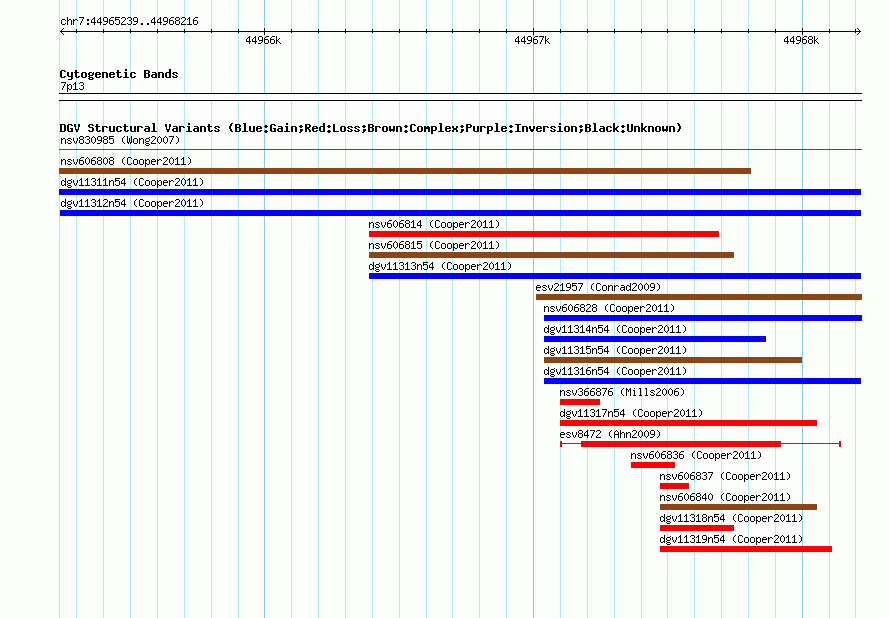Click the short red nsv606837 loss bar

[x=674, y=486]
